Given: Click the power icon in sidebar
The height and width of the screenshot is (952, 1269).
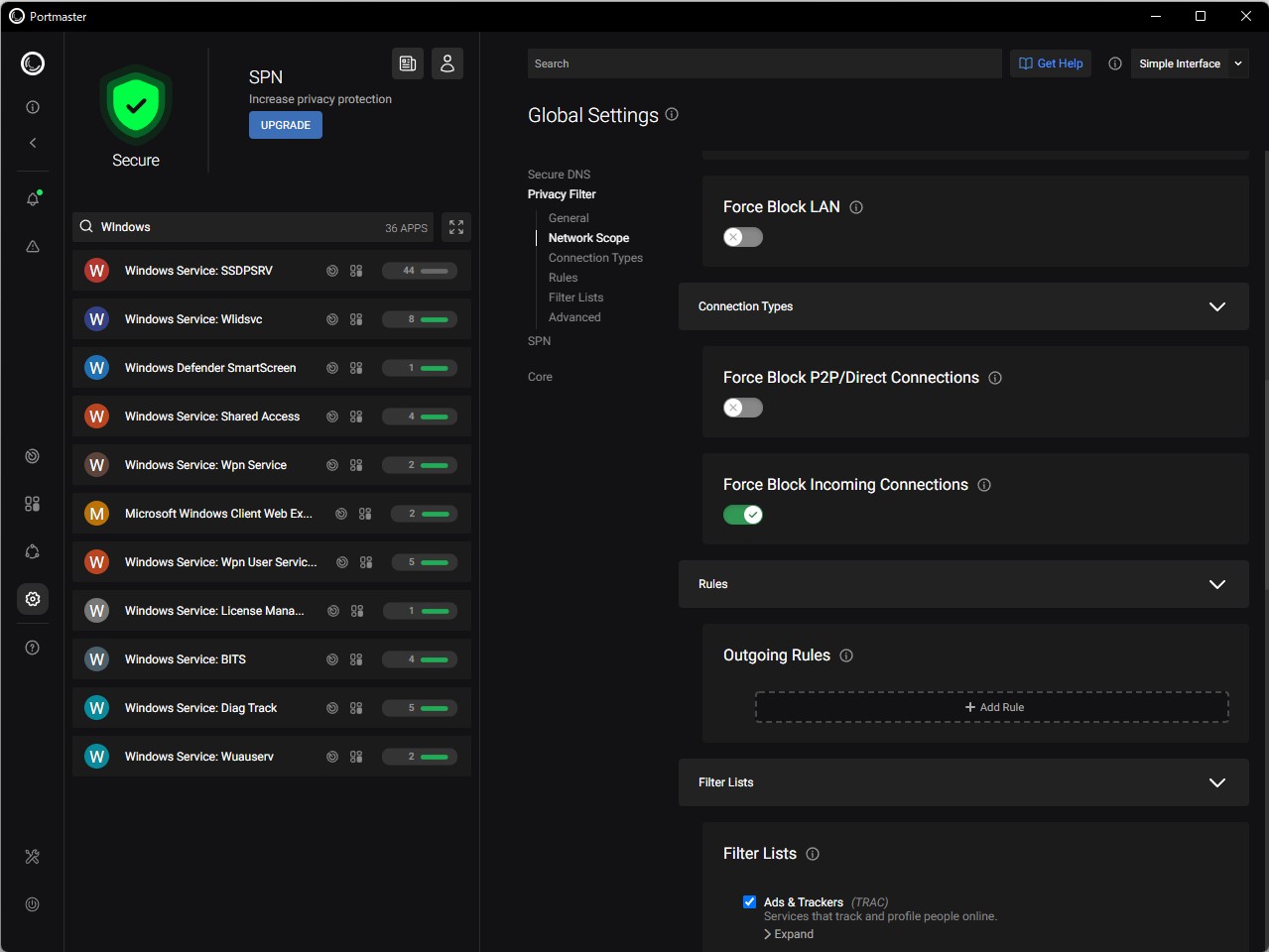Looking at the screenshot, I should coord(33,904).
